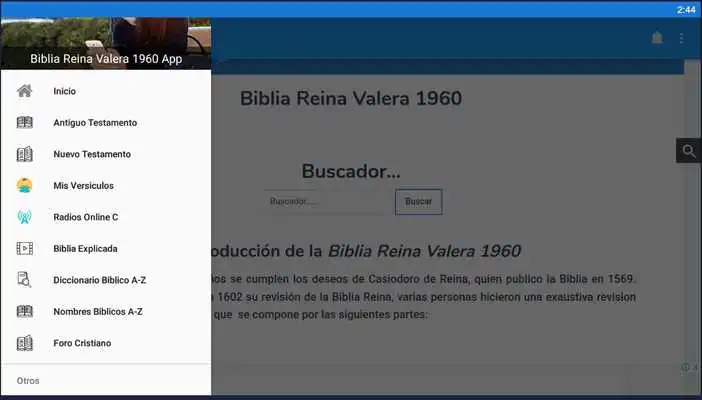Open the three-dot overflow menu
This screenshot has height=400, width=702.
[x=681, y=38]
